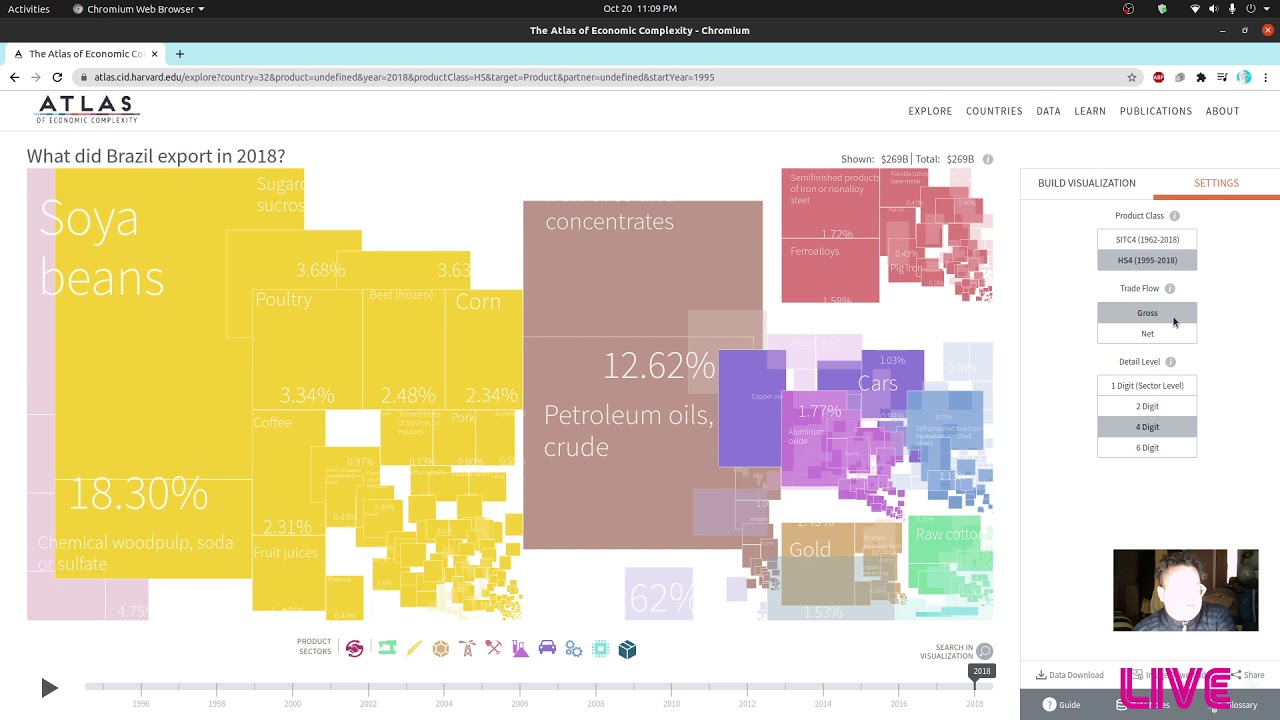Viewport: 1280px width, 720px height.
Task: Open the Publications menu
Action: coord(1156,111)
